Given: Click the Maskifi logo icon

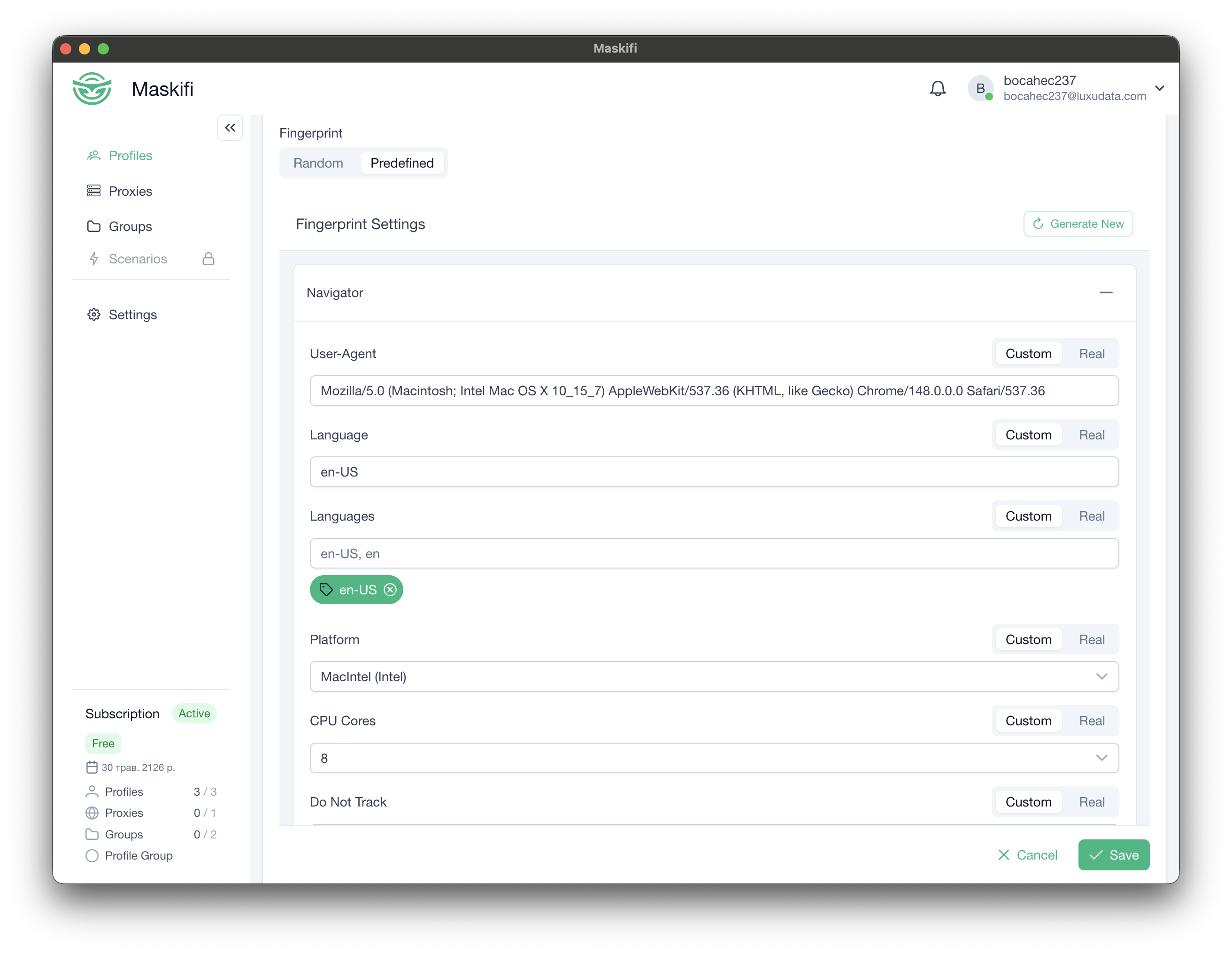Looking at the screenshot, I should (x=92, y=89).
